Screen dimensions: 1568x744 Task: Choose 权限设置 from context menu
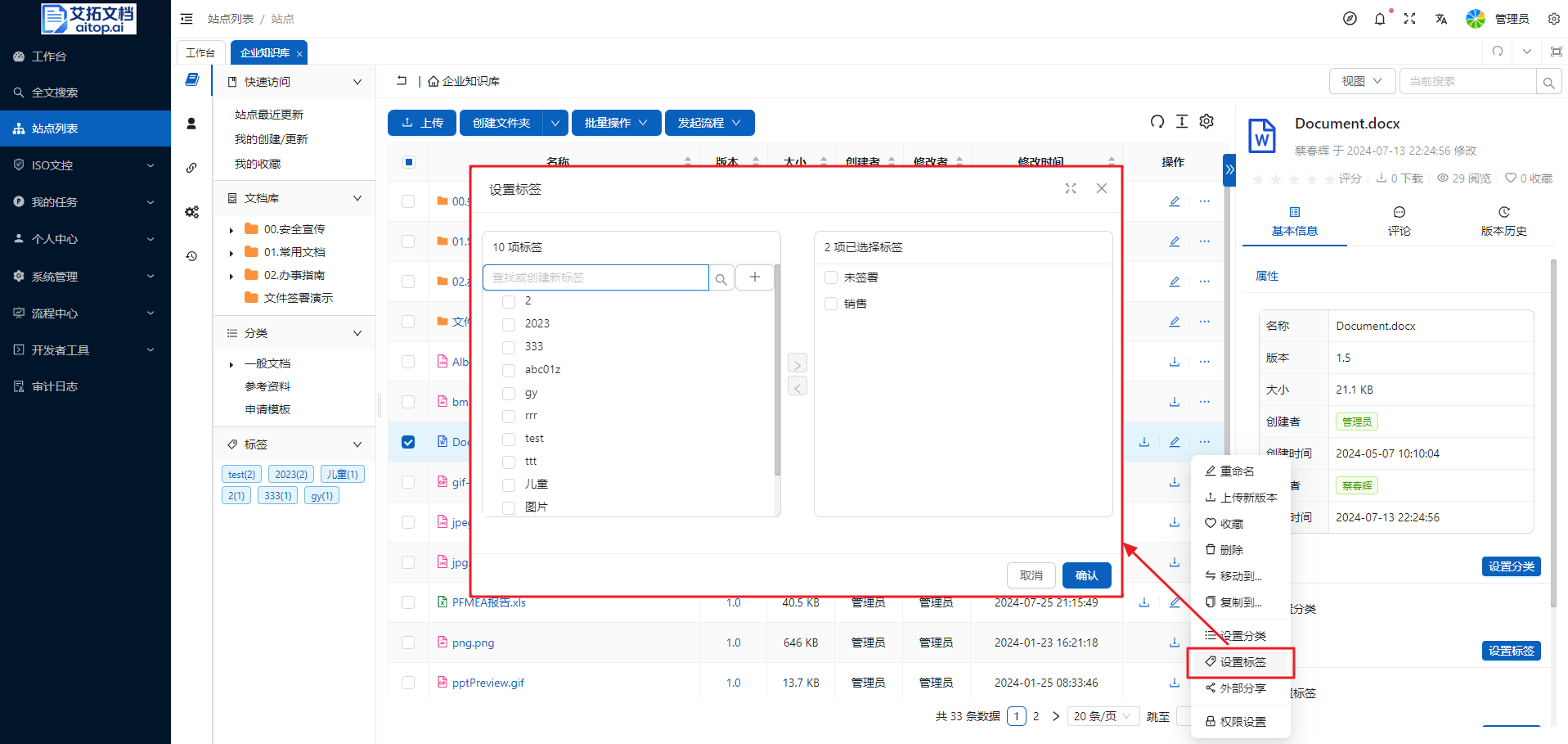tap(1242, 721)
